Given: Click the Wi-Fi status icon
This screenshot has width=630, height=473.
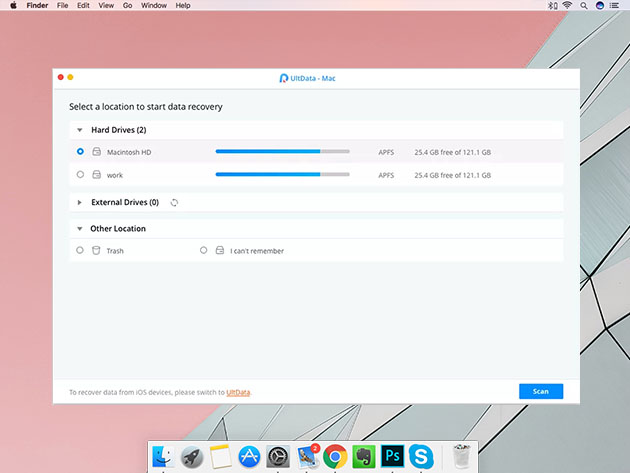Looking at the screenshot, I should tap(567, 5).
